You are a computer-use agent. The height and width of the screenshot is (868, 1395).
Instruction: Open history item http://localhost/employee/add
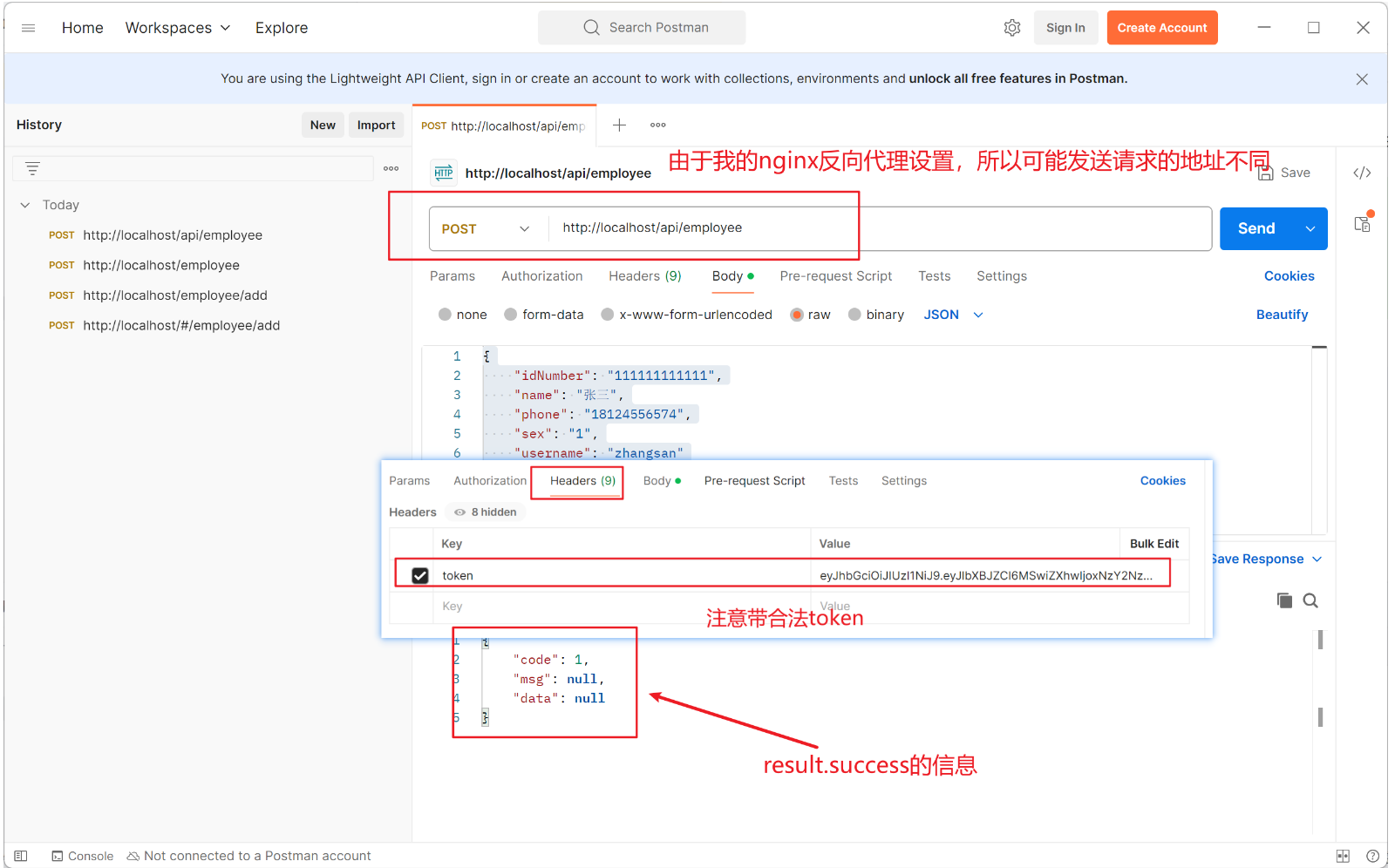tap(175, 295)
